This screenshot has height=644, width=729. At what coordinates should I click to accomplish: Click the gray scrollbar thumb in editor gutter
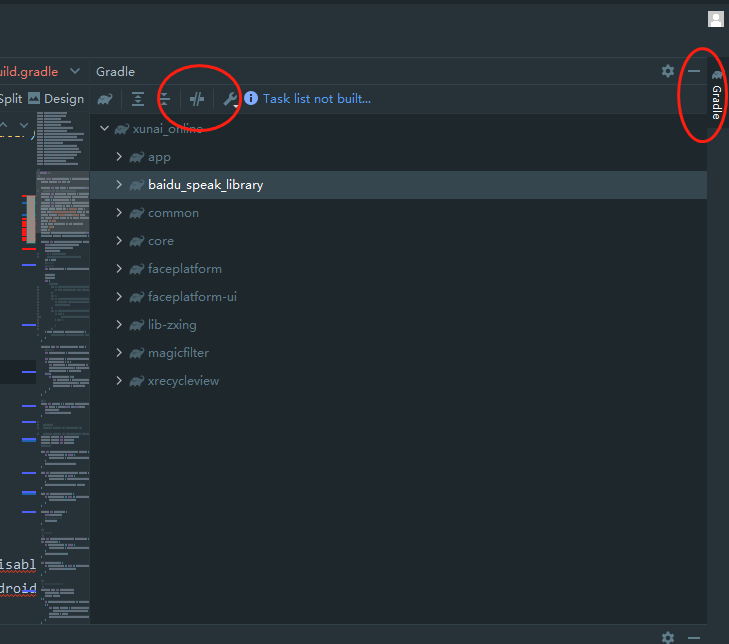pyautogui.click(x=31, y=219)
